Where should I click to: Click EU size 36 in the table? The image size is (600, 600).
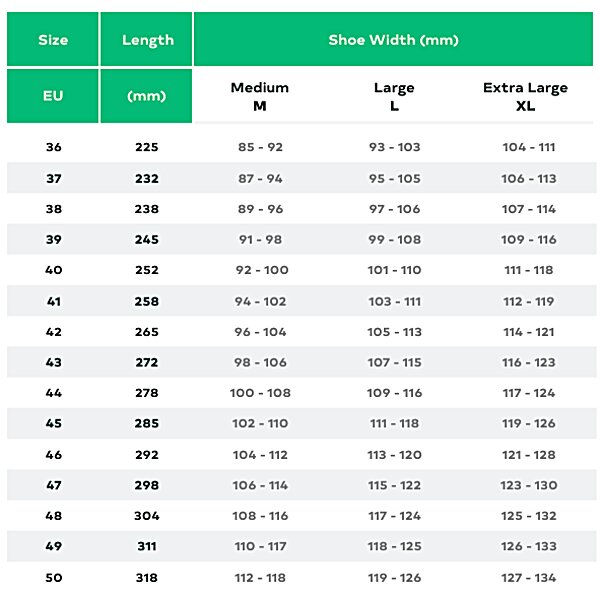click(x=54, y=147)
